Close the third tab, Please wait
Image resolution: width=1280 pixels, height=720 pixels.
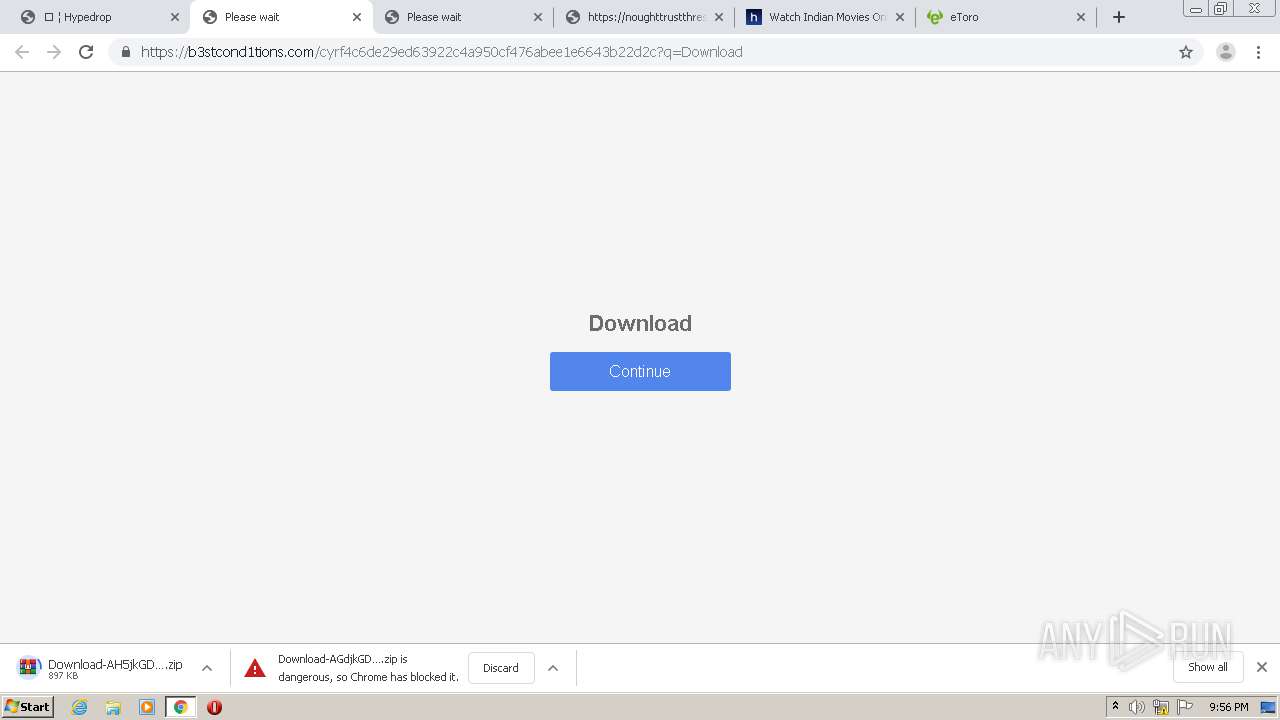[x=537, y=17]
